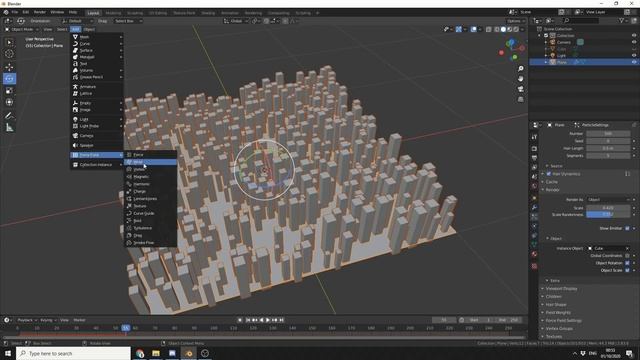Open the timeline Playback popover
This screenshot has width=640, height=360.
click(x=27, y=320)
